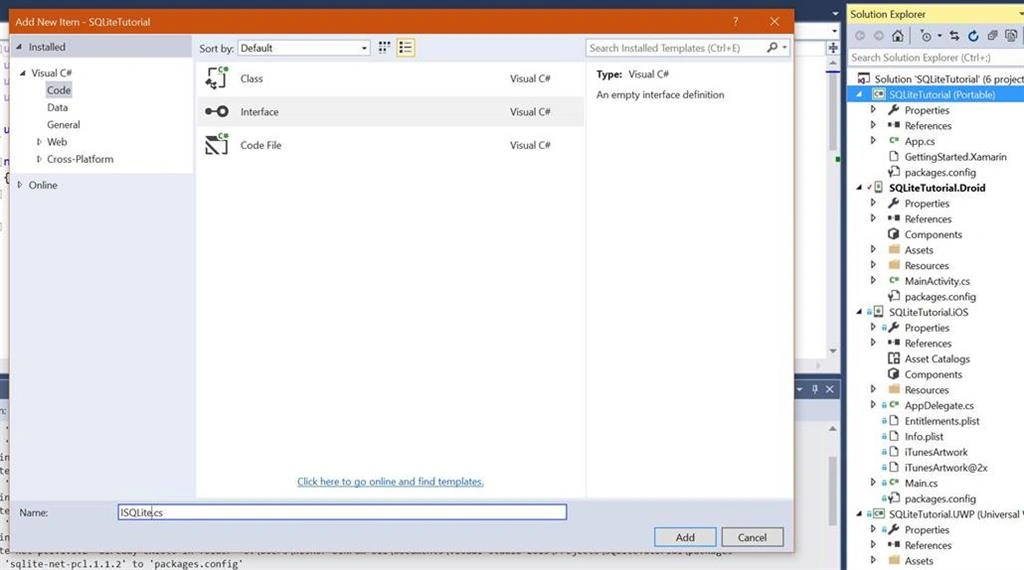
Task: Select AppDelegate.cs file
Action: (x=939, y=405)
